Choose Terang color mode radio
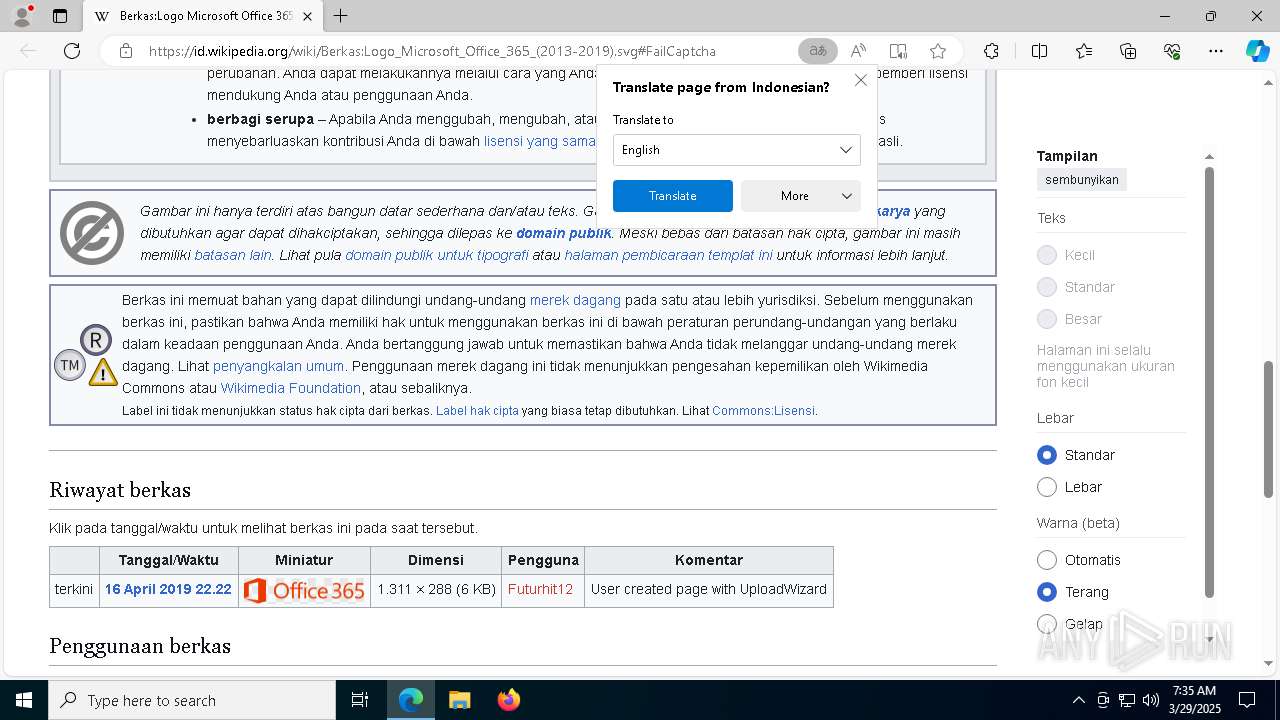 [1047, 592]
